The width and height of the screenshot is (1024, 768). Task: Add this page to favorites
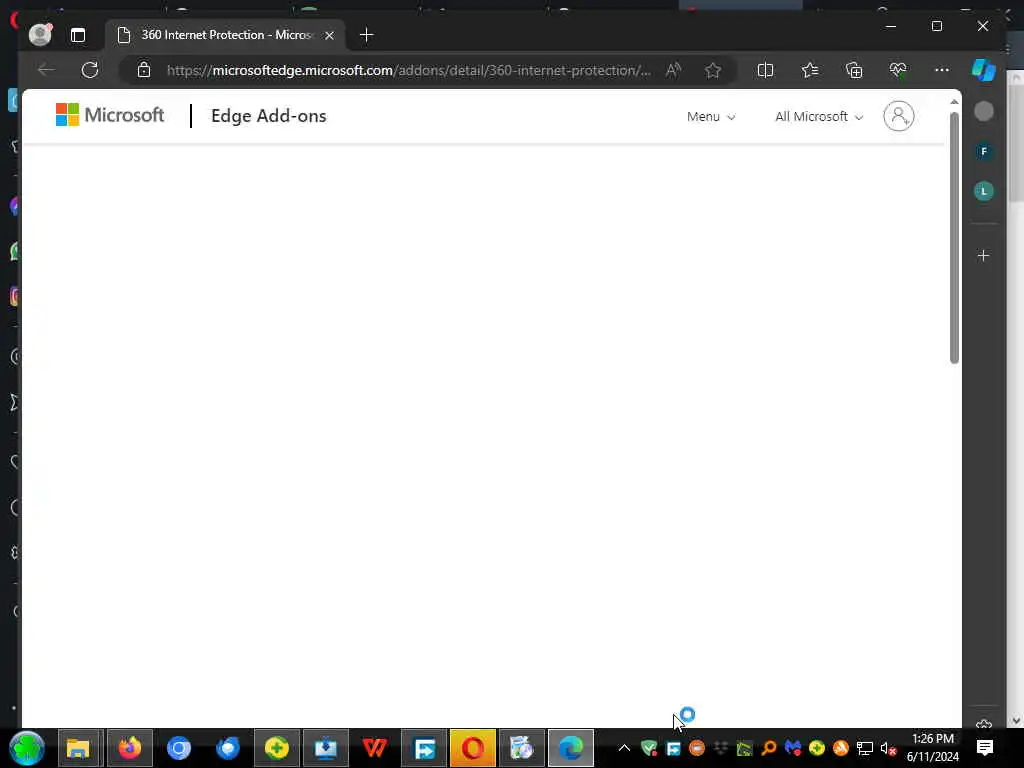pyautogui.click(x=712, y=70)
